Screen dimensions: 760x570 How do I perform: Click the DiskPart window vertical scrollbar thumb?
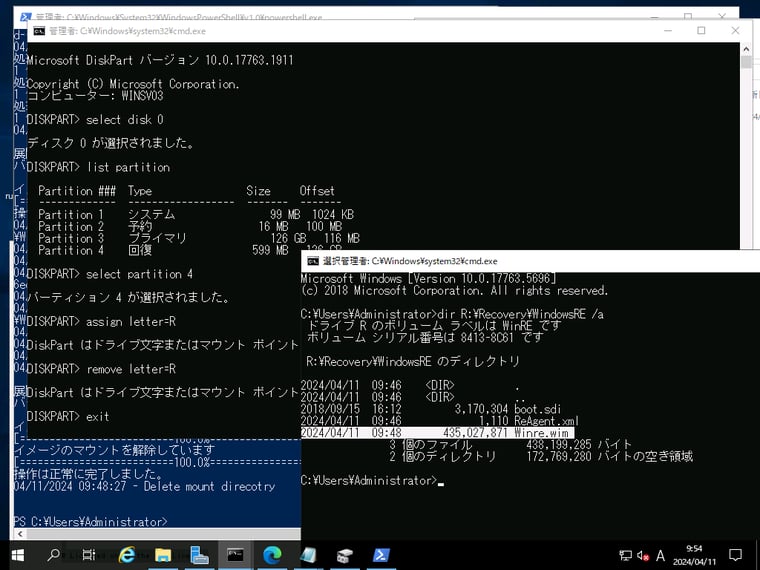click(x=745, y=62)
